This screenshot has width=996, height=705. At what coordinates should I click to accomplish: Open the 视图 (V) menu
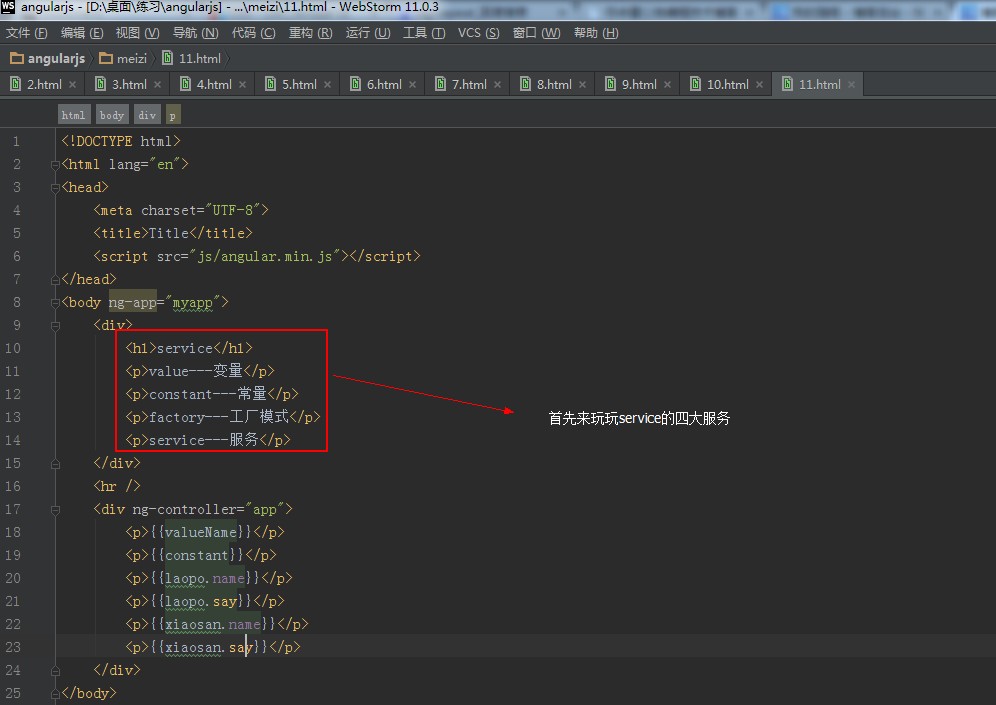pyautogui.click(x=137, y=33)
